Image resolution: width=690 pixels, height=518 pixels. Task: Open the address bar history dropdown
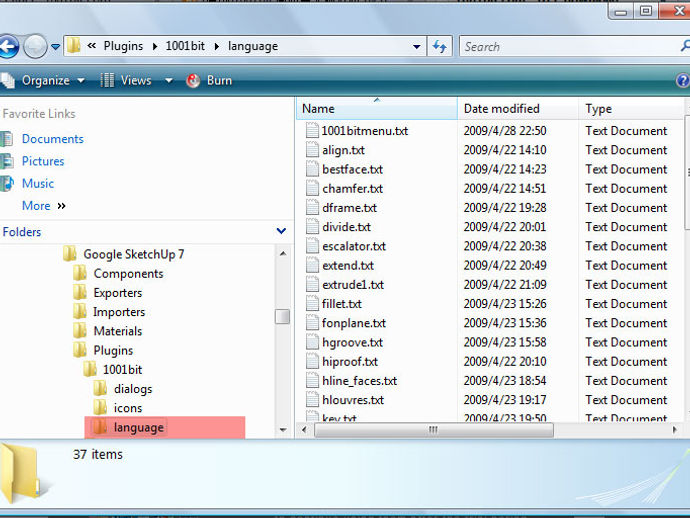pos(416,46)
